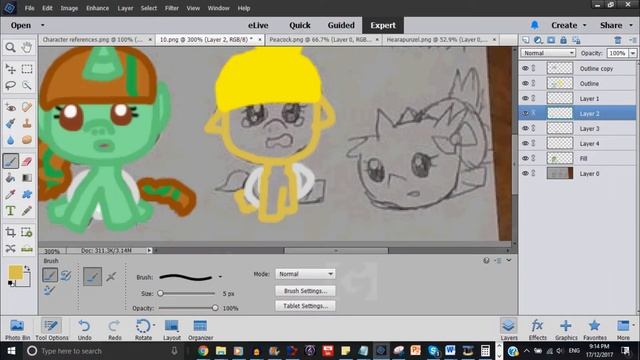Select the Smart Brush tool
Screen dimensions: 640x360
[11, 123]
